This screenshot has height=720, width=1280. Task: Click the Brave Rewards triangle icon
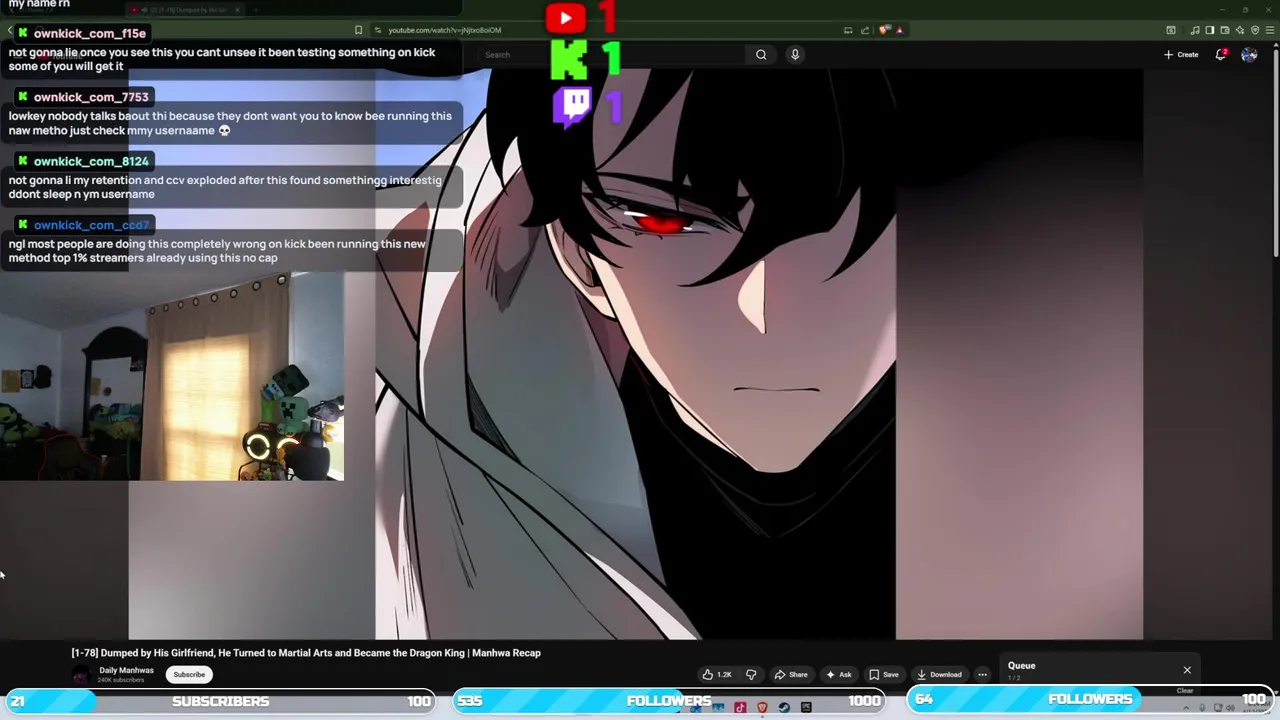point(900,30)
